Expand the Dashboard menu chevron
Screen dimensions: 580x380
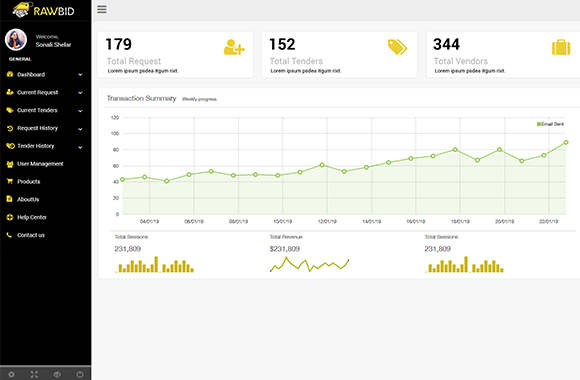[x=80, y=75]
